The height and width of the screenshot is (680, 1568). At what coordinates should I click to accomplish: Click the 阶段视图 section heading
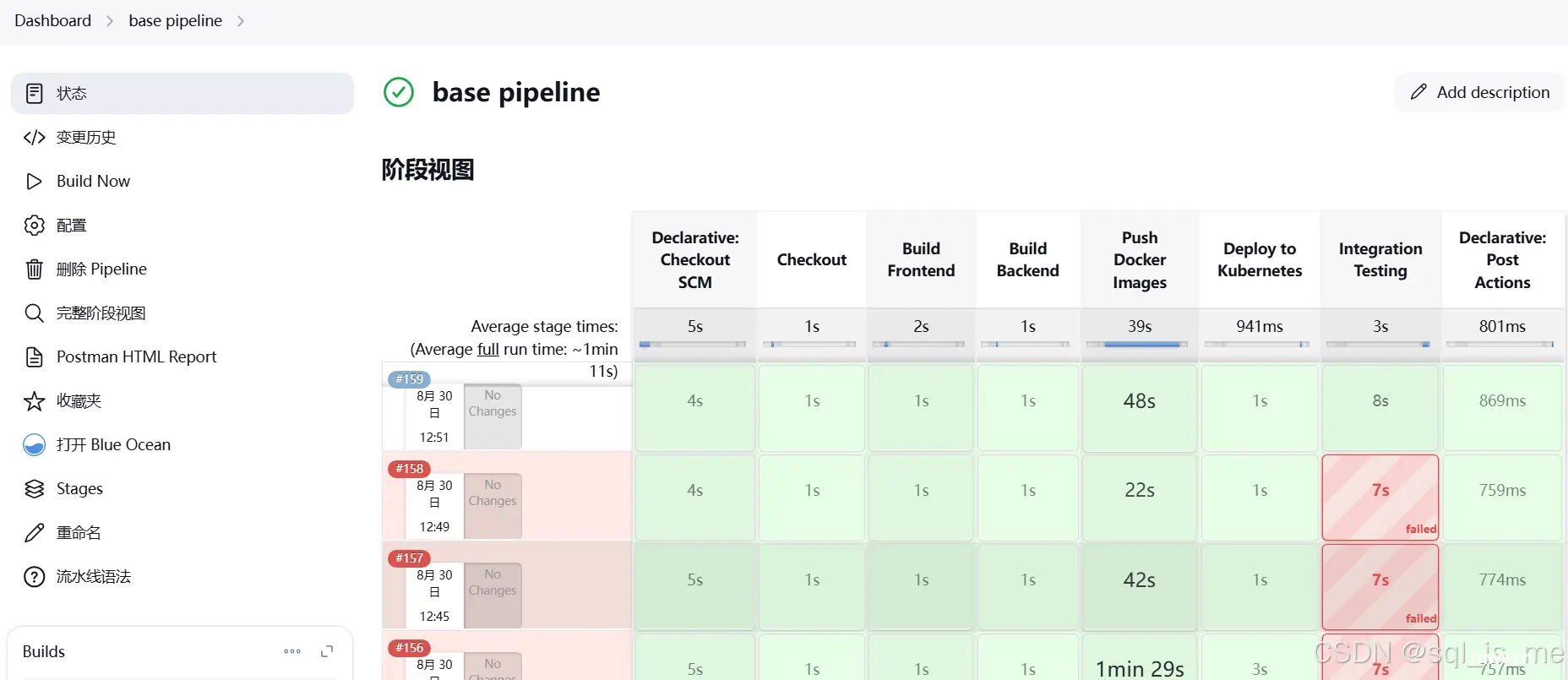coord(427,170)
